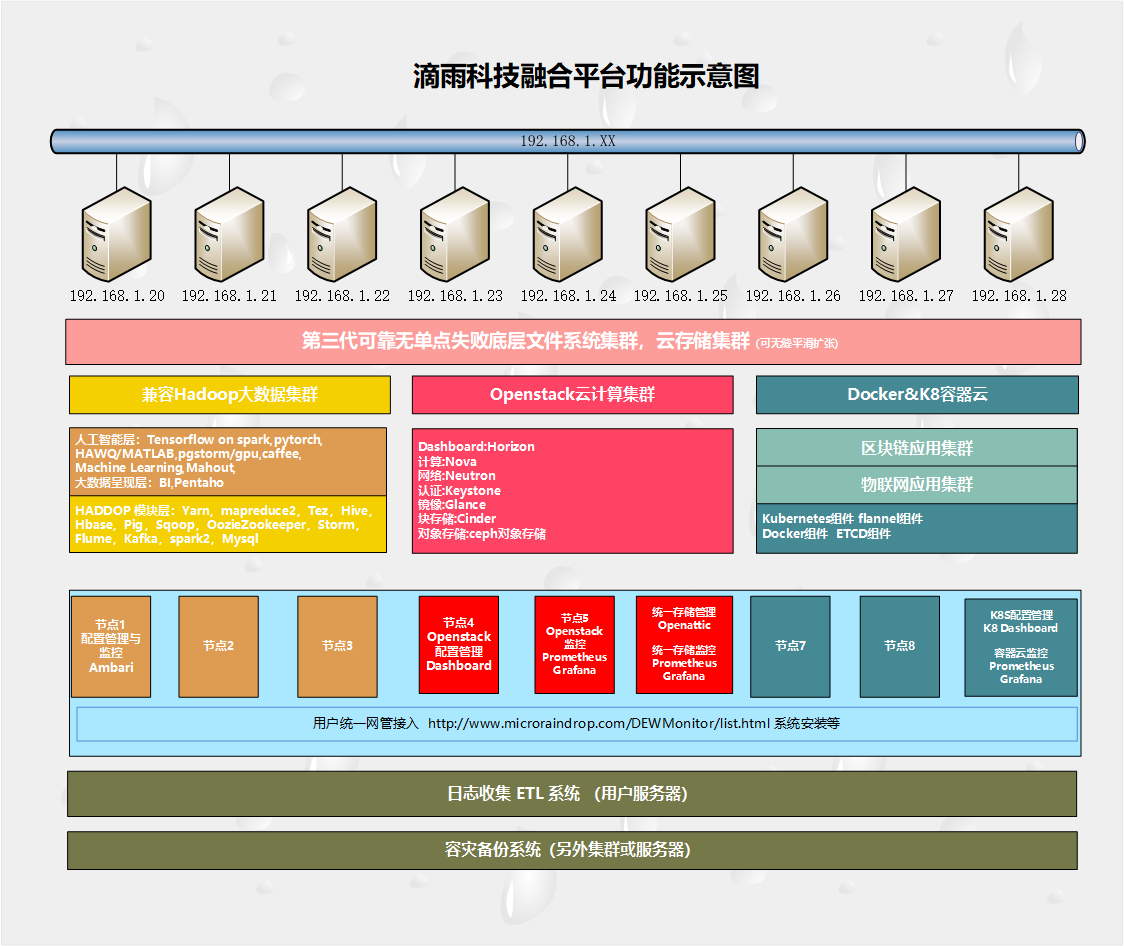1124x946 pixels.
Task: Click the 192.168.1.22 server icon
Action: pyautogui.click(x=342, y=235)
